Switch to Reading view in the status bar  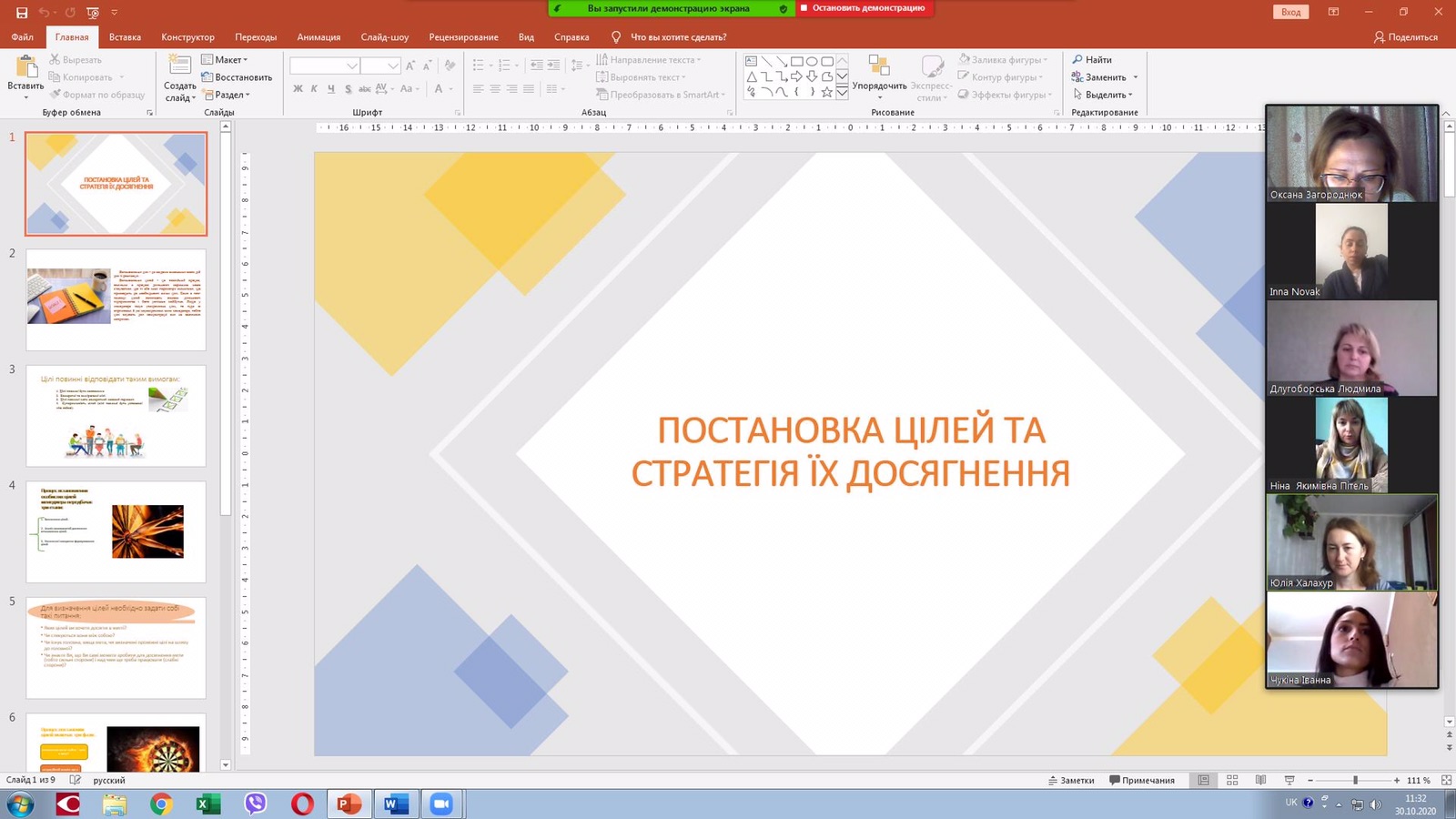tap(1260, 781)
